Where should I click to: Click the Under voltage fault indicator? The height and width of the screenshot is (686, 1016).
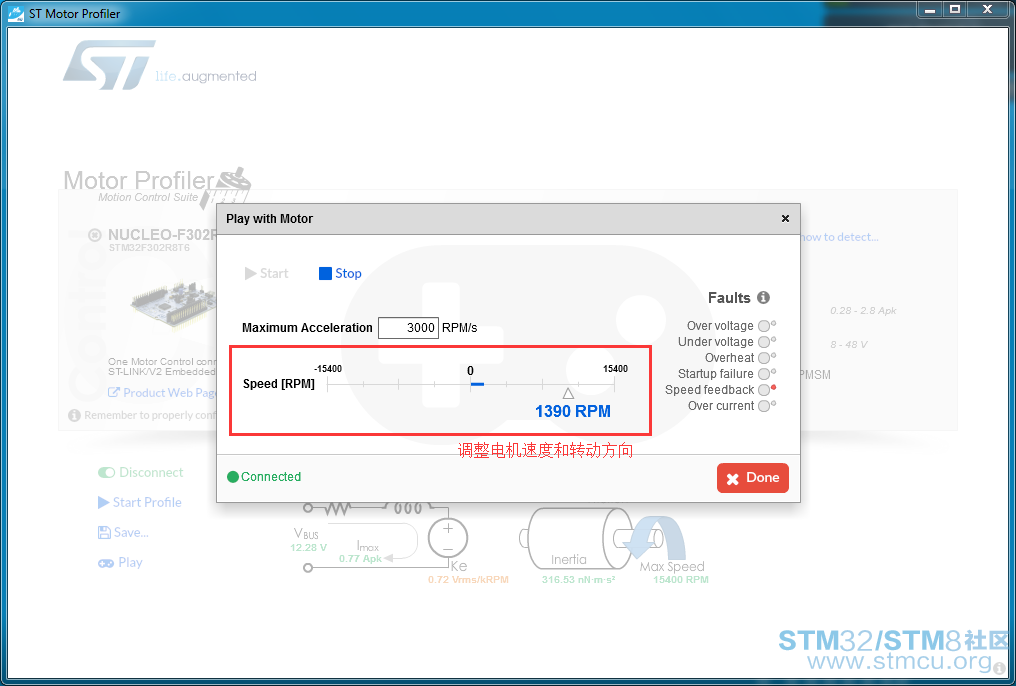click(x=765, y=342)
